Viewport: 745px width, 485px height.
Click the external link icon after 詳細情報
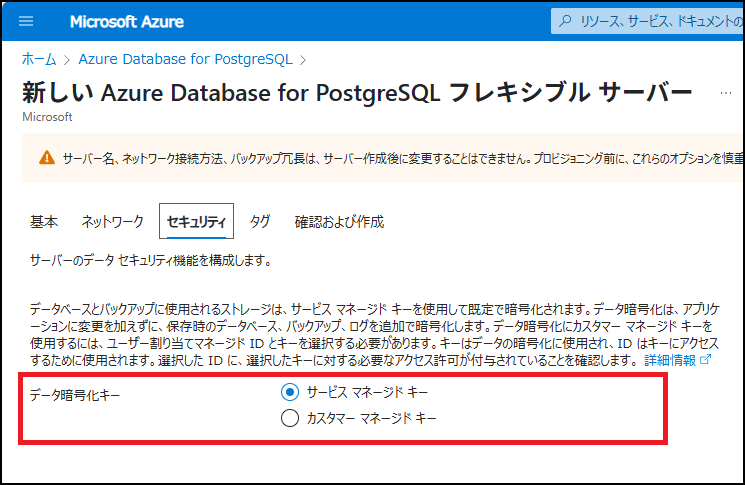(x=706, y=360)
